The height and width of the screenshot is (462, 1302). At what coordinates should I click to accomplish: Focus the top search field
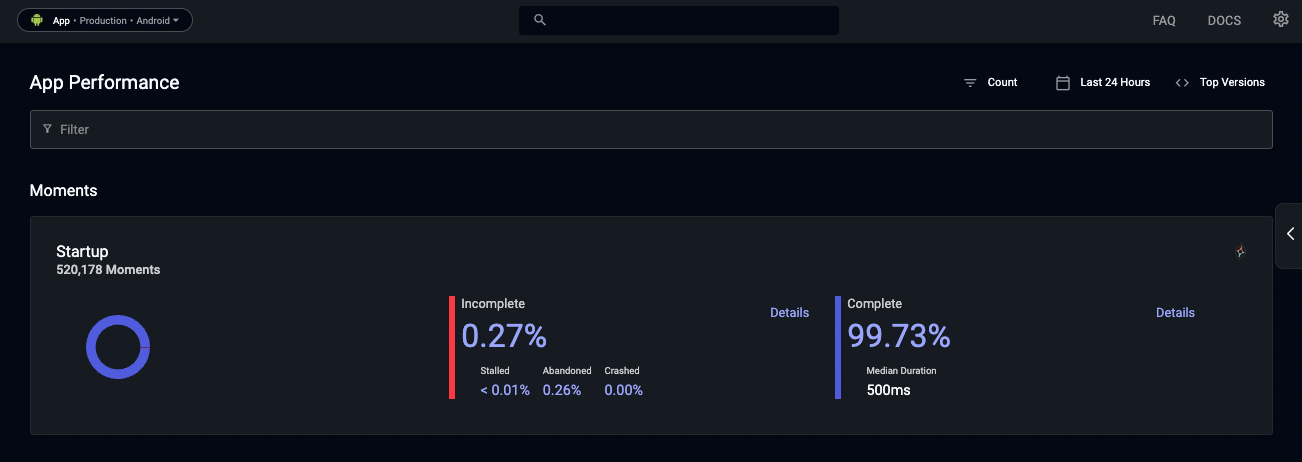tap(678, 20)
